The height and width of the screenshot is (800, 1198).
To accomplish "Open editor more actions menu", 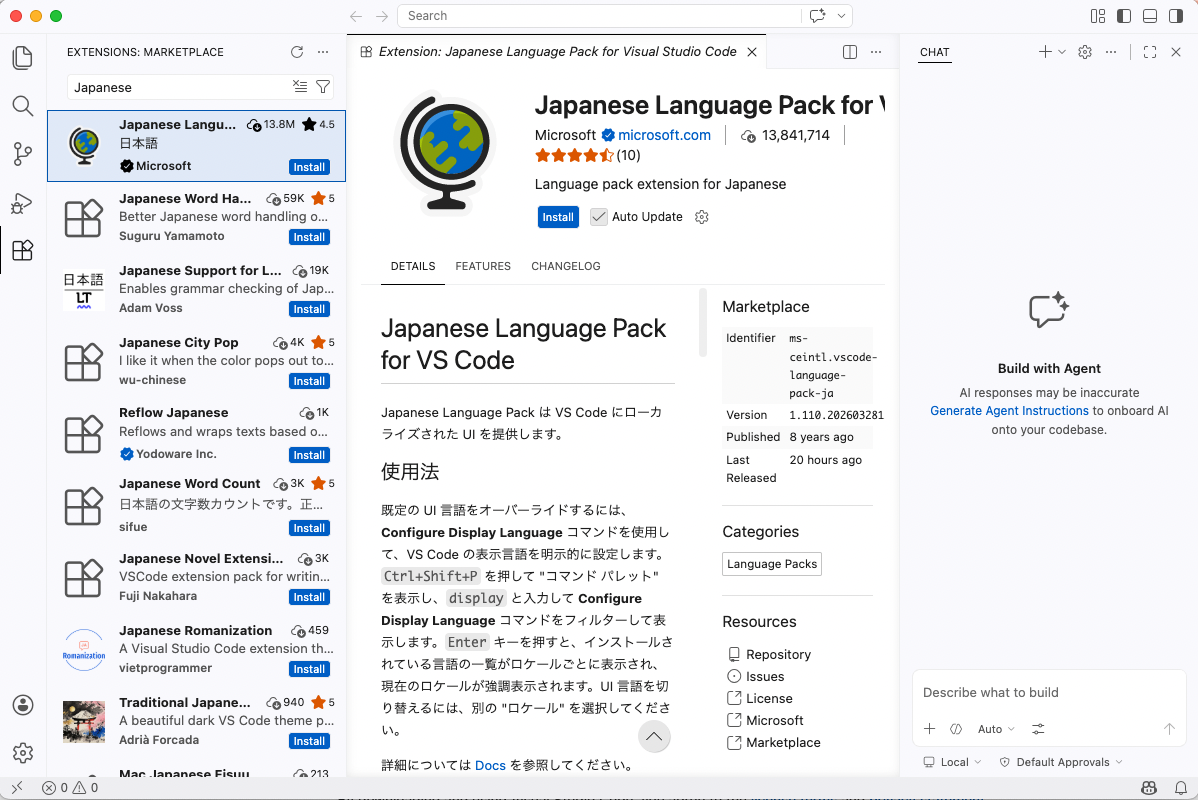I will click(876, 52).
